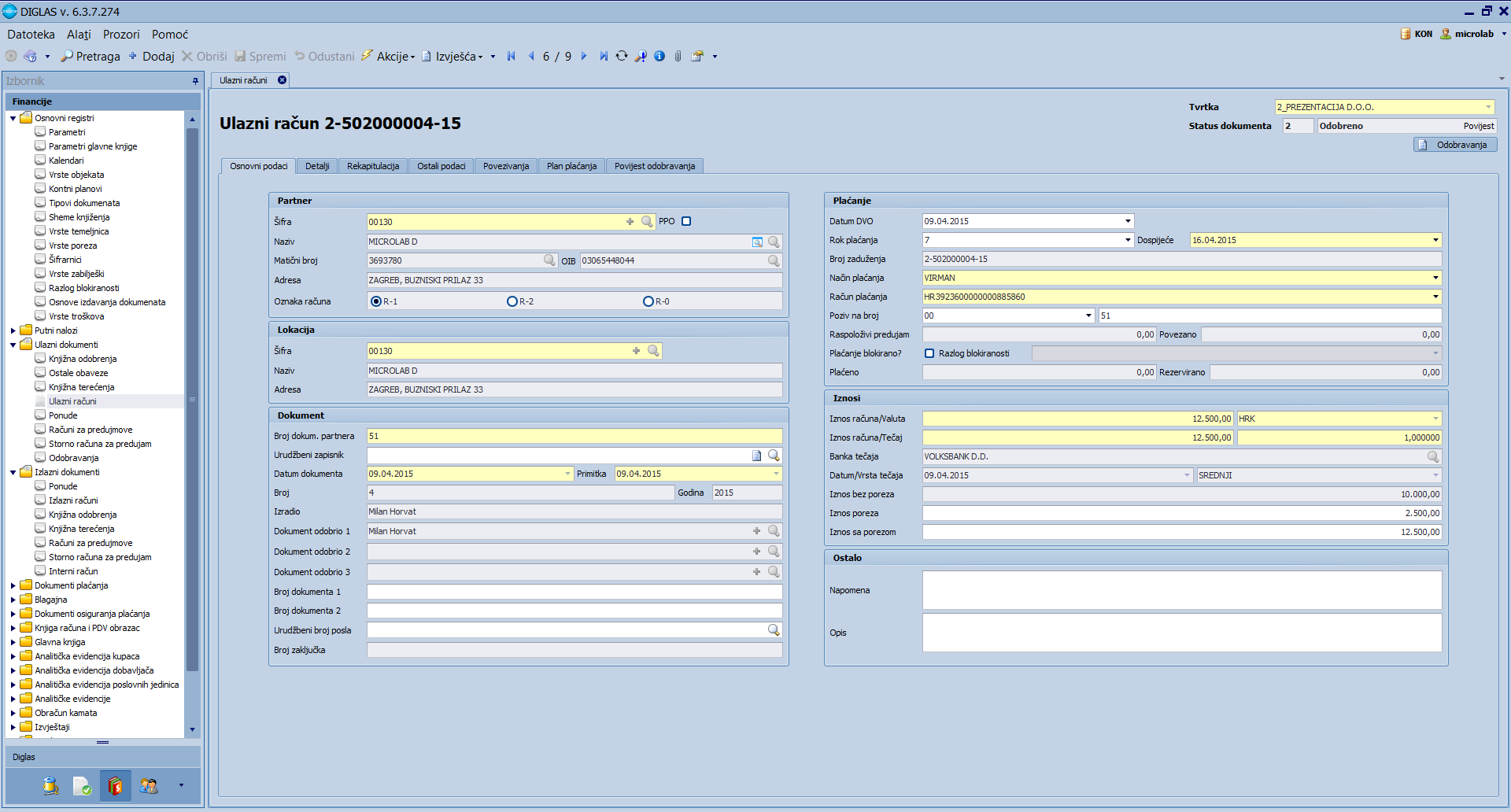Image resolution: width=1511 pixels, height=812 pixels.
Task: Open the finance books module icon
Action: 115,785
